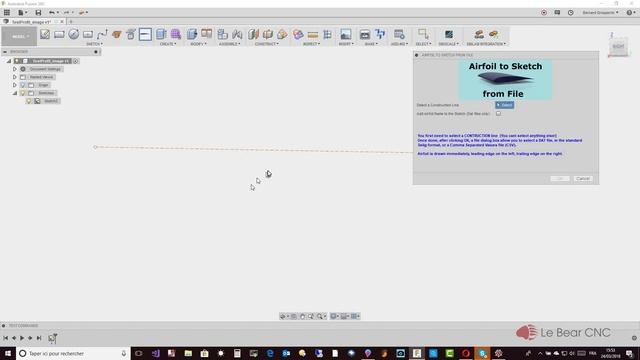Open the CREATE toolbar dropdown

coord(168,44)
